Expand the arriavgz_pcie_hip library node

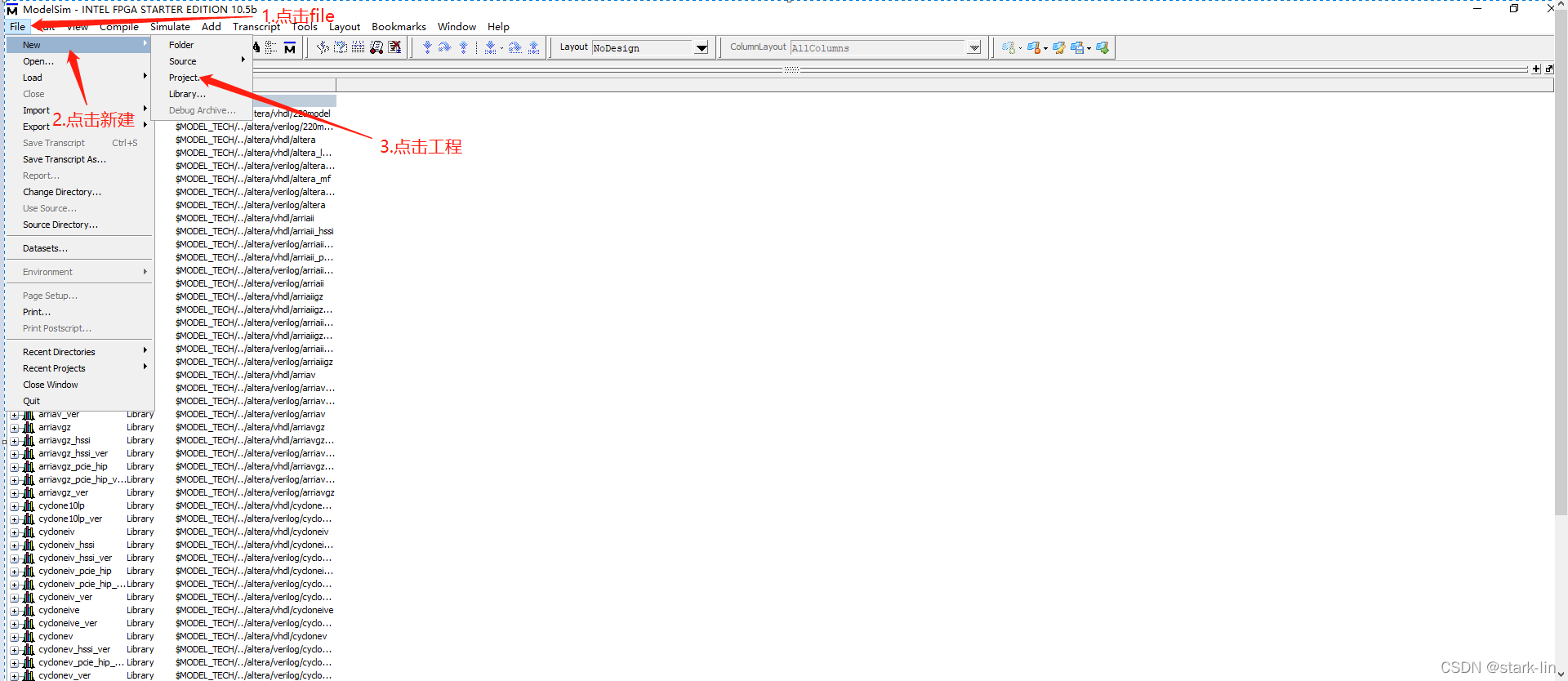coord(14,467)
